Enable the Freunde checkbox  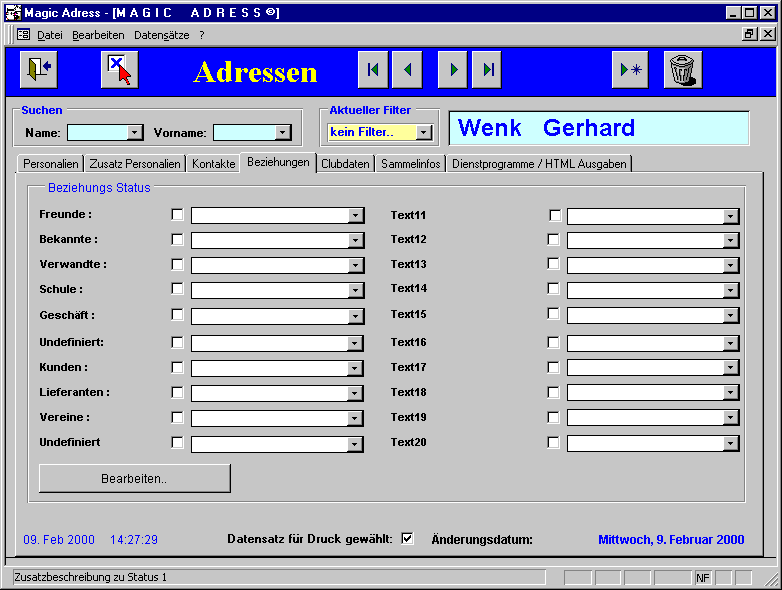177,214
